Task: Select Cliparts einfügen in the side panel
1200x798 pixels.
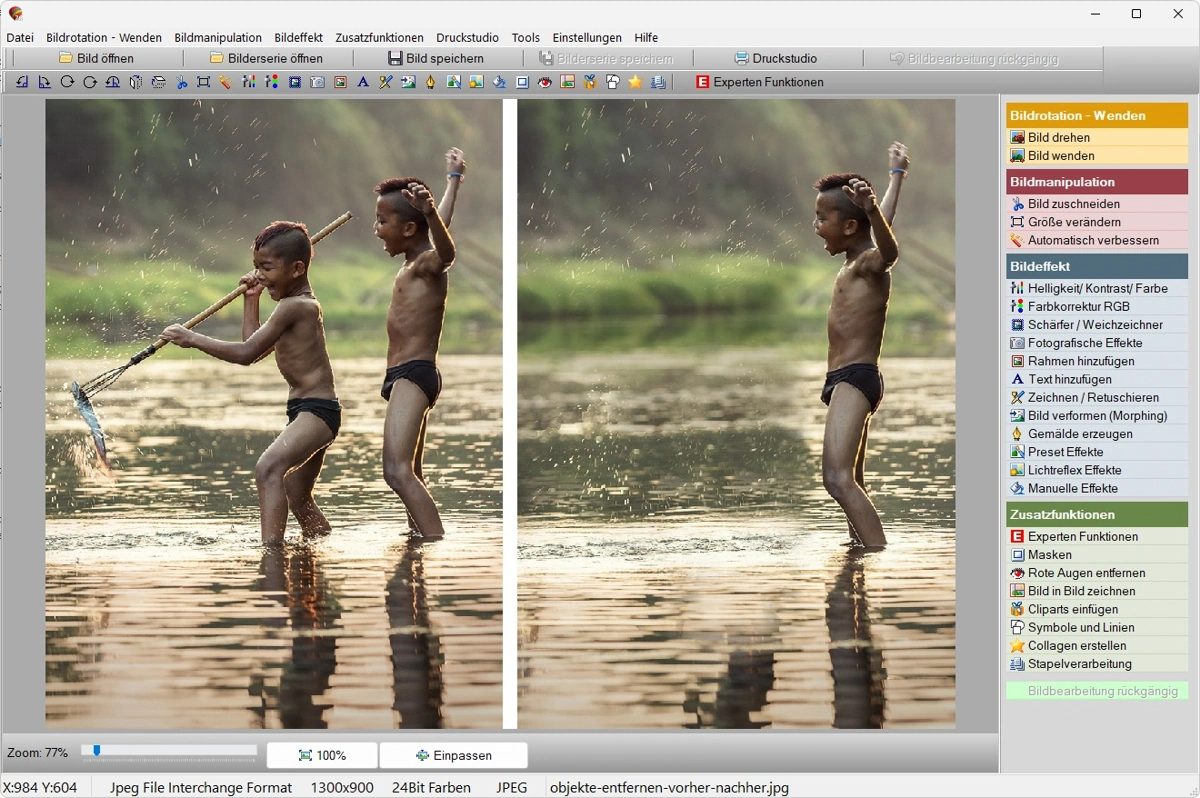Action: pos(1073,609)
